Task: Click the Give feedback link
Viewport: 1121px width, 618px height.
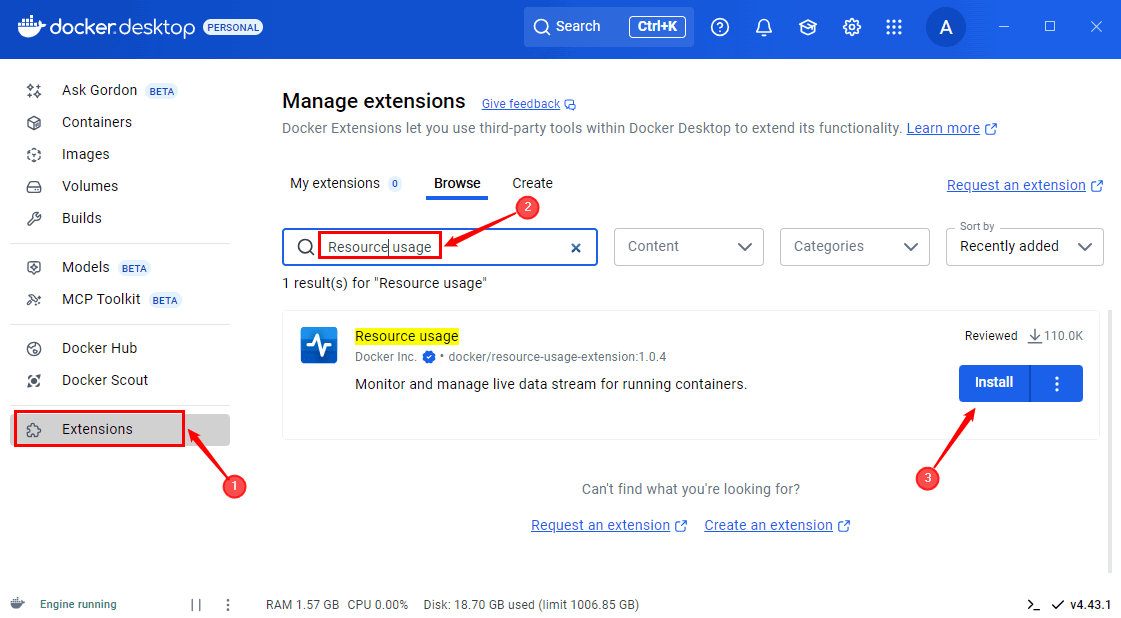Action: point(521,104)
